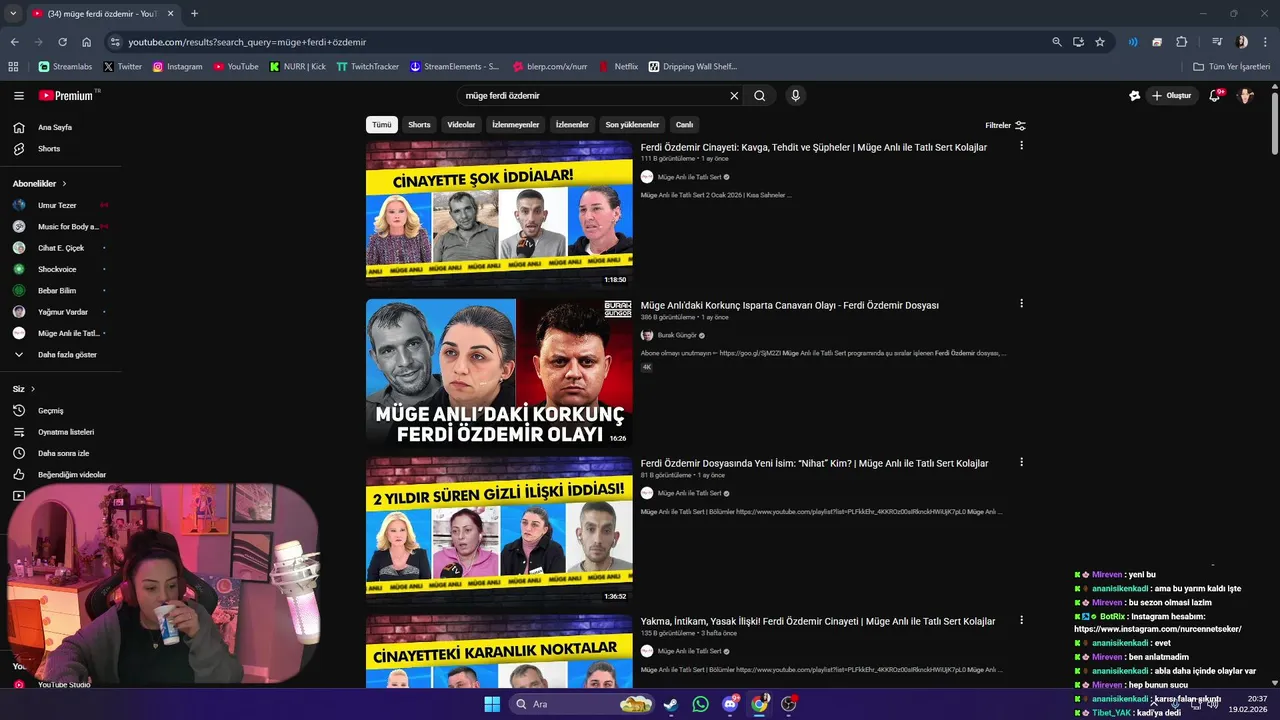
Task: Select the Canlı filter chip
Action: click(x=684, y=125)
